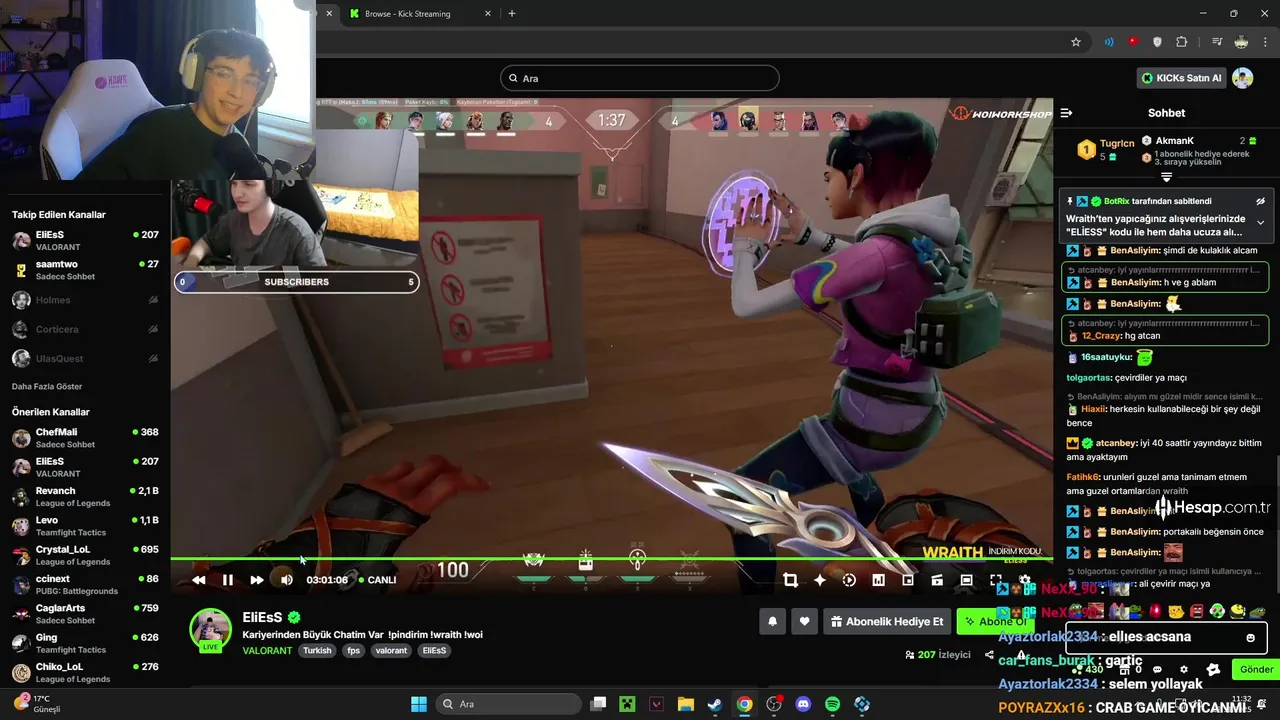Enter fullscreen mode for the stream
The width and height of the screenshot is (1280, 720).
pos(996,580)
